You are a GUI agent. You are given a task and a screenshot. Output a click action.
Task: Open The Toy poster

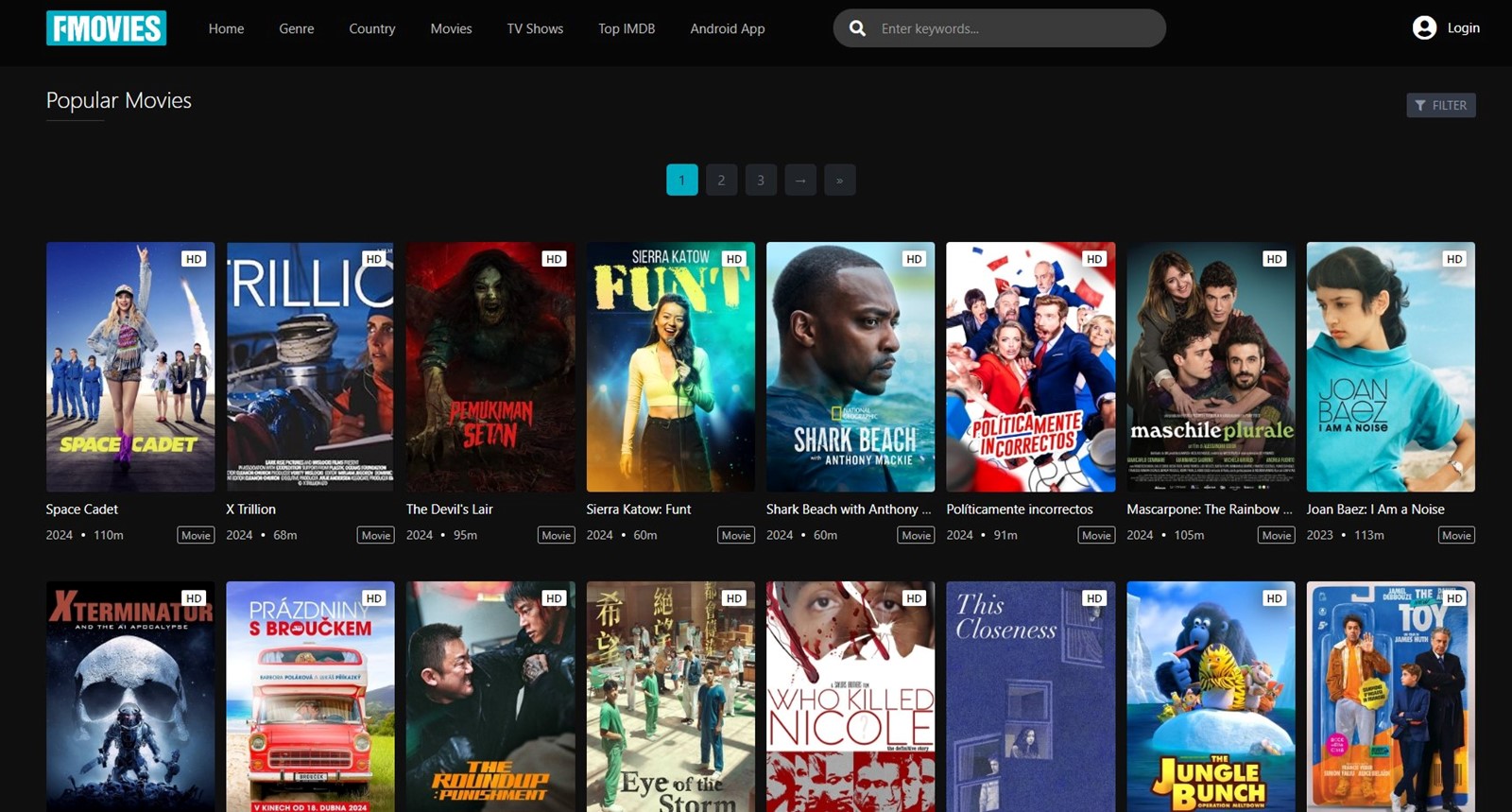[x=1391, y=697]
